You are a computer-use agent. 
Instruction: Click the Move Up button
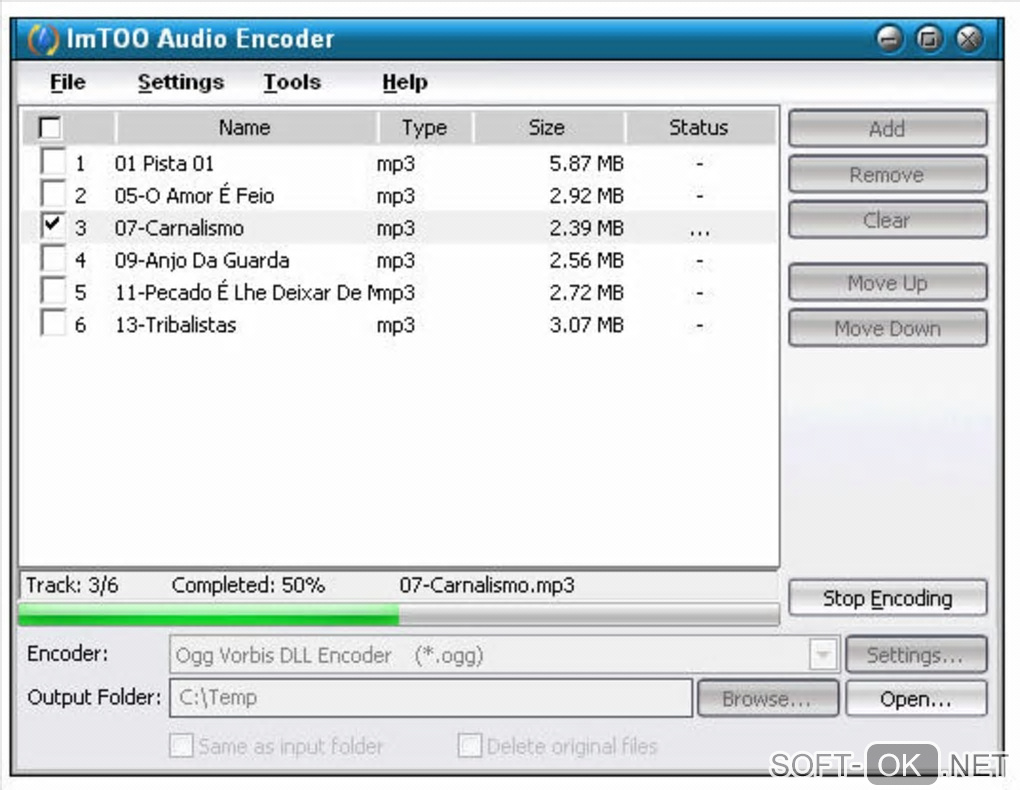click(887, 282)
